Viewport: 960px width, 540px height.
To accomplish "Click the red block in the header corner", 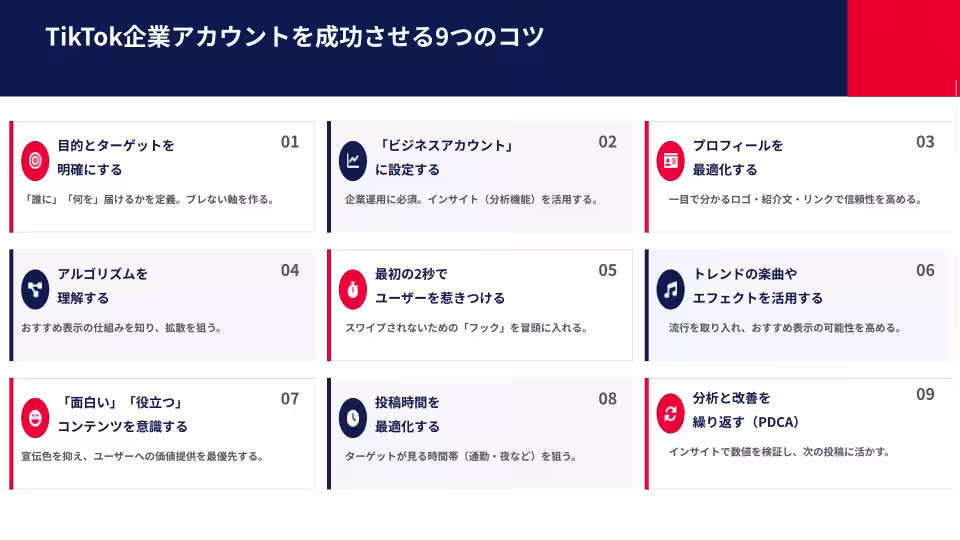I will coord(903,48).
